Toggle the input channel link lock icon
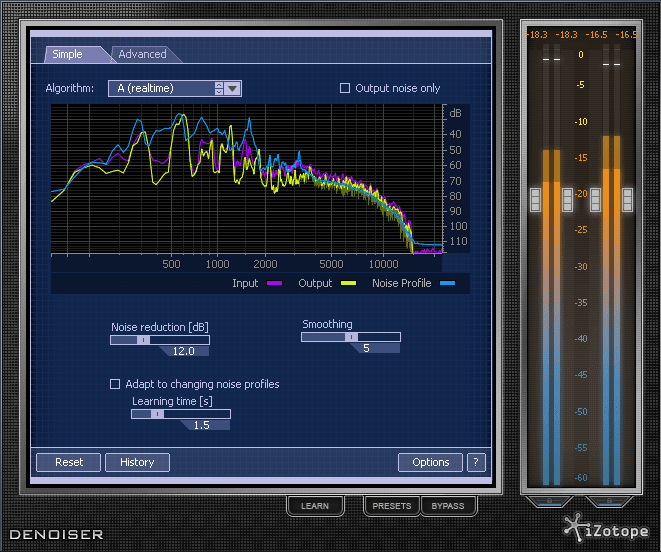661x552 pixels. click(549, 501)
